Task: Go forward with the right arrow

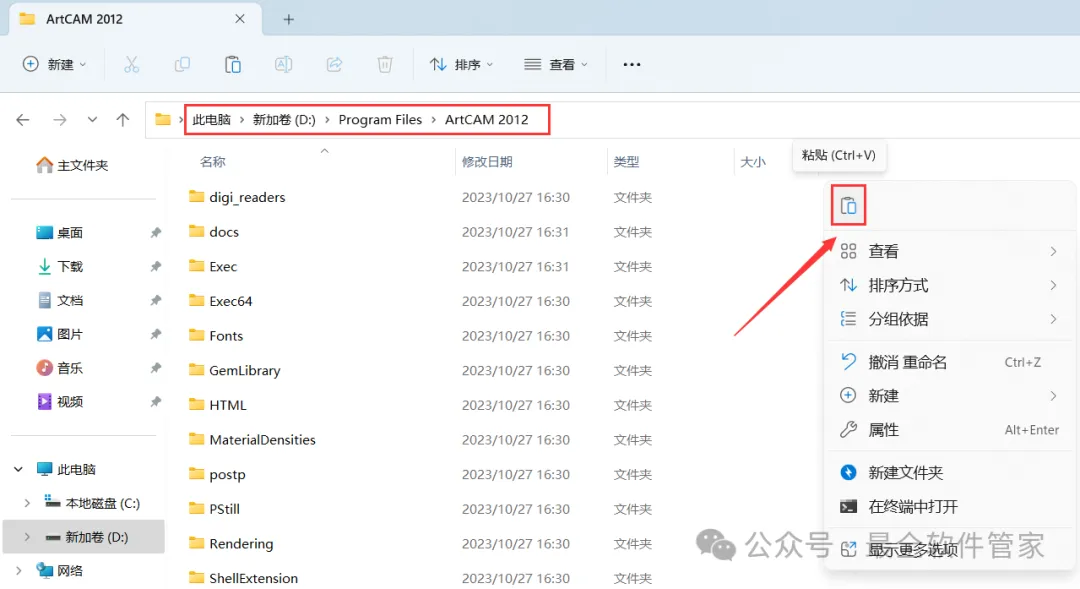Action: (x=60, y=120)
